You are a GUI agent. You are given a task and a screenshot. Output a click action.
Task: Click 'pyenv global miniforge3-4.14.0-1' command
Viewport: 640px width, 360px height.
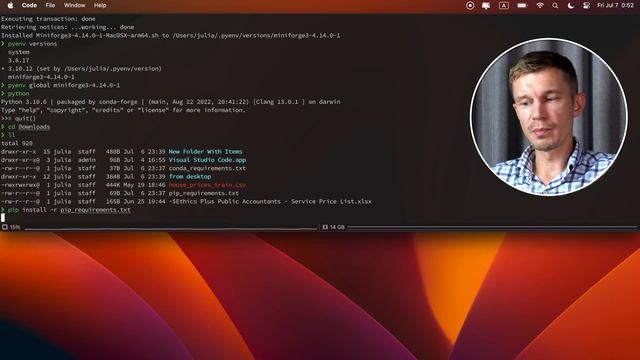[x=64, y=85]
